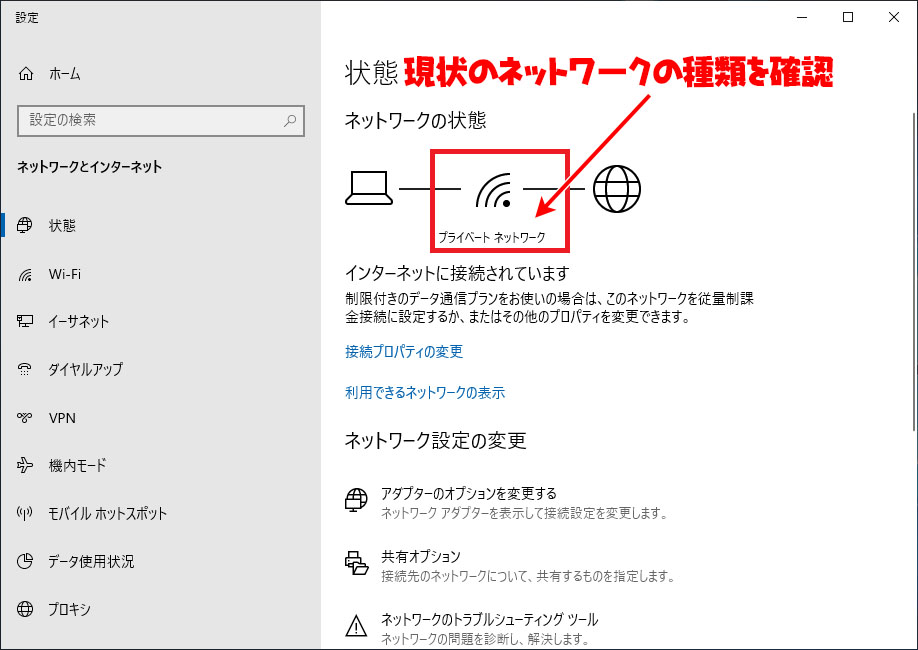Open 機内モード settings

(x=160, y=465)
